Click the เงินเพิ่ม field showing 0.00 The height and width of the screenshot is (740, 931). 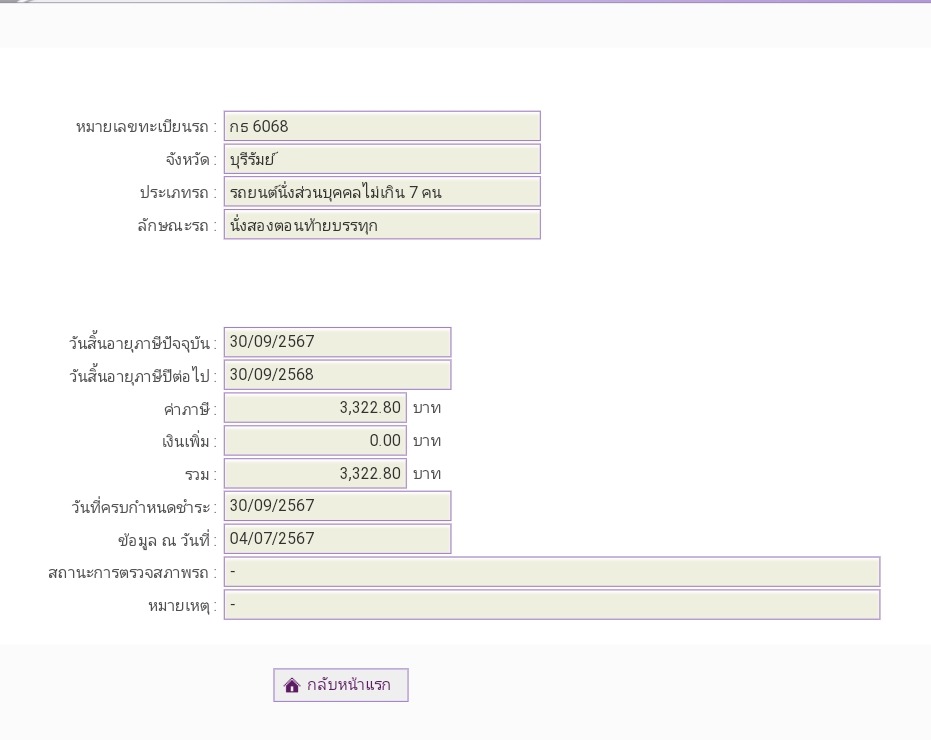[x=315, y=441]
